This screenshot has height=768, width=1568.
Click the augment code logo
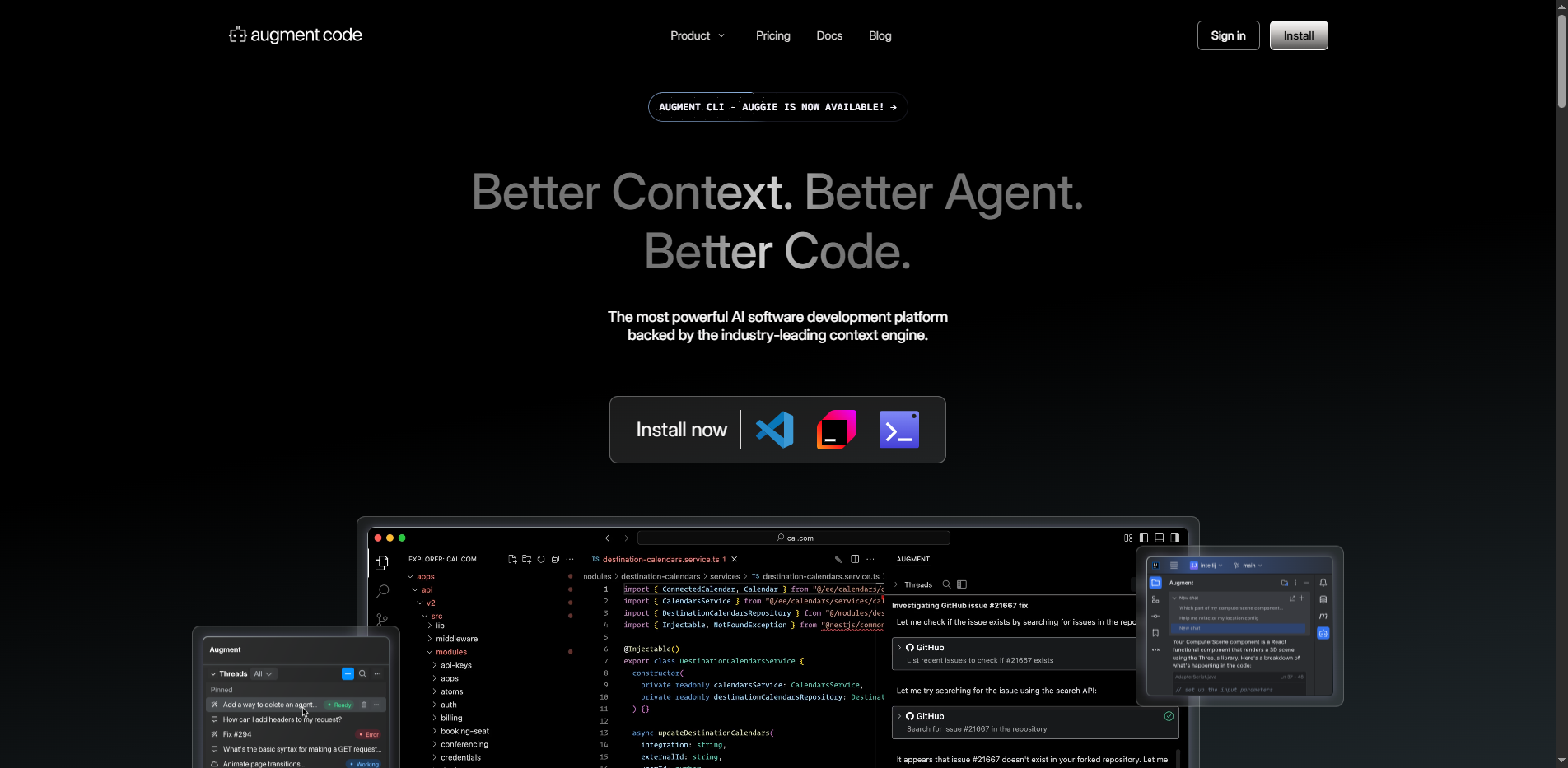pos(295,35)
